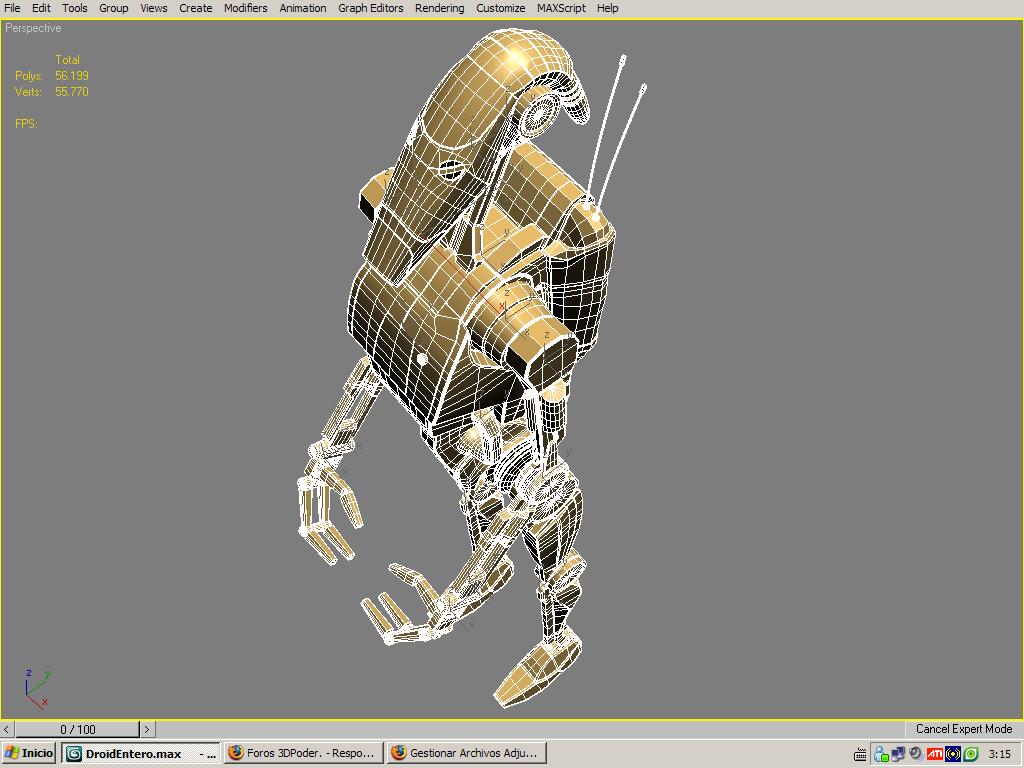
Task: Open the Messenger tray icon
Action: click(881, 754)
